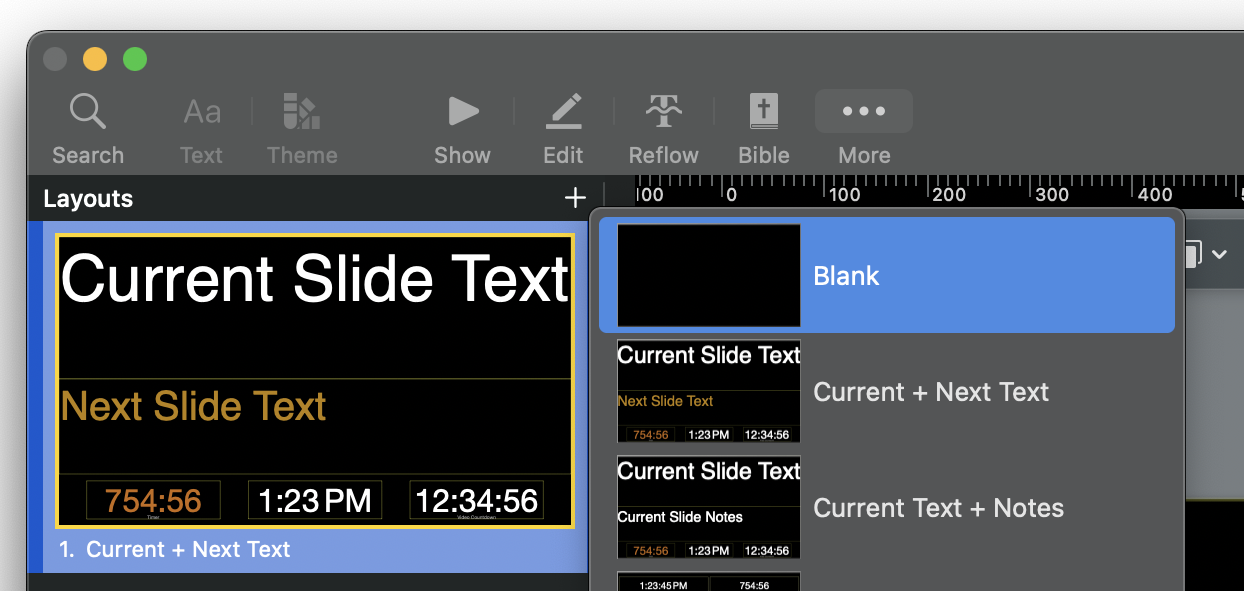This screenshot has width=1244, height=591.
Task: Click the 12:34:56 video countdown in layout
Action: [476, 500]
